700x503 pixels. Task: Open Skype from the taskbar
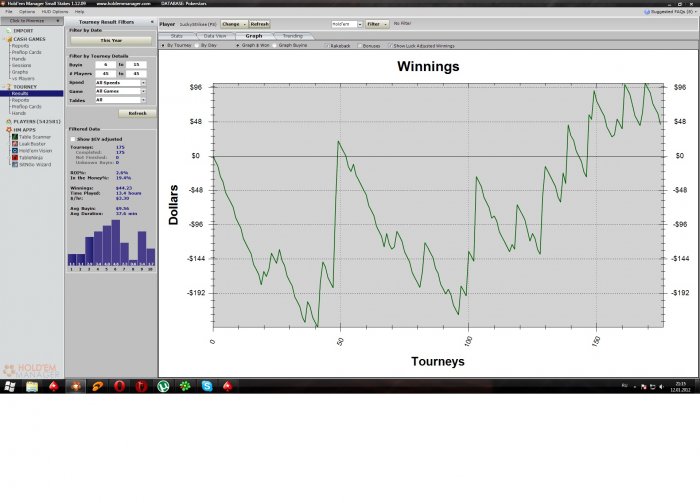(207, 386)
